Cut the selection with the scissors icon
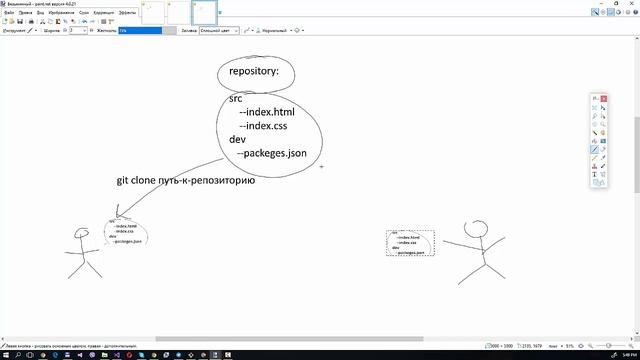The width and height of the screenshot is (640, 360). (42, 21)
